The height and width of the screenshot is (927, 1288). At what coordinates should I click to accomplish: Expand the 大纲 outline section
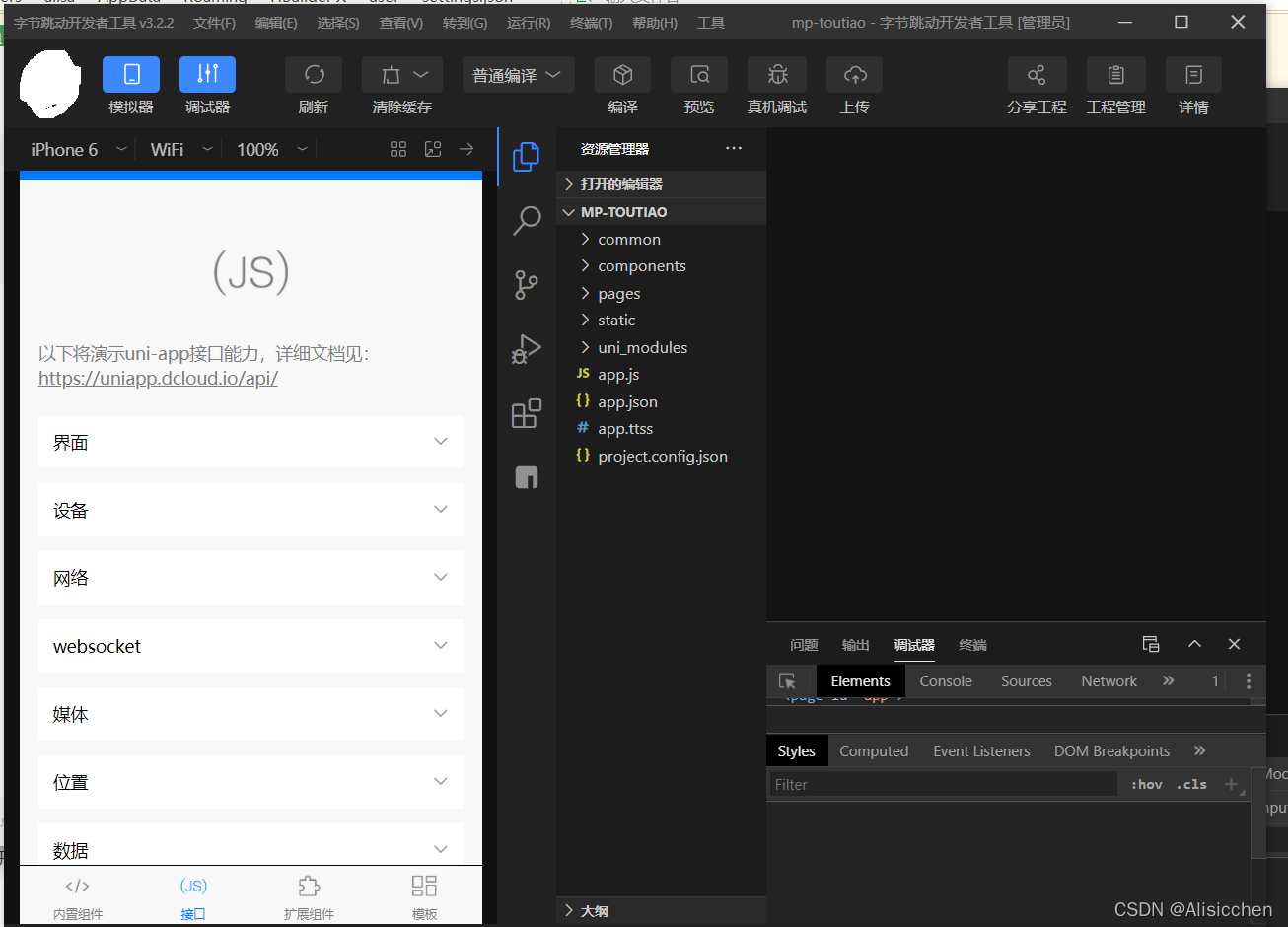(661, 911)
